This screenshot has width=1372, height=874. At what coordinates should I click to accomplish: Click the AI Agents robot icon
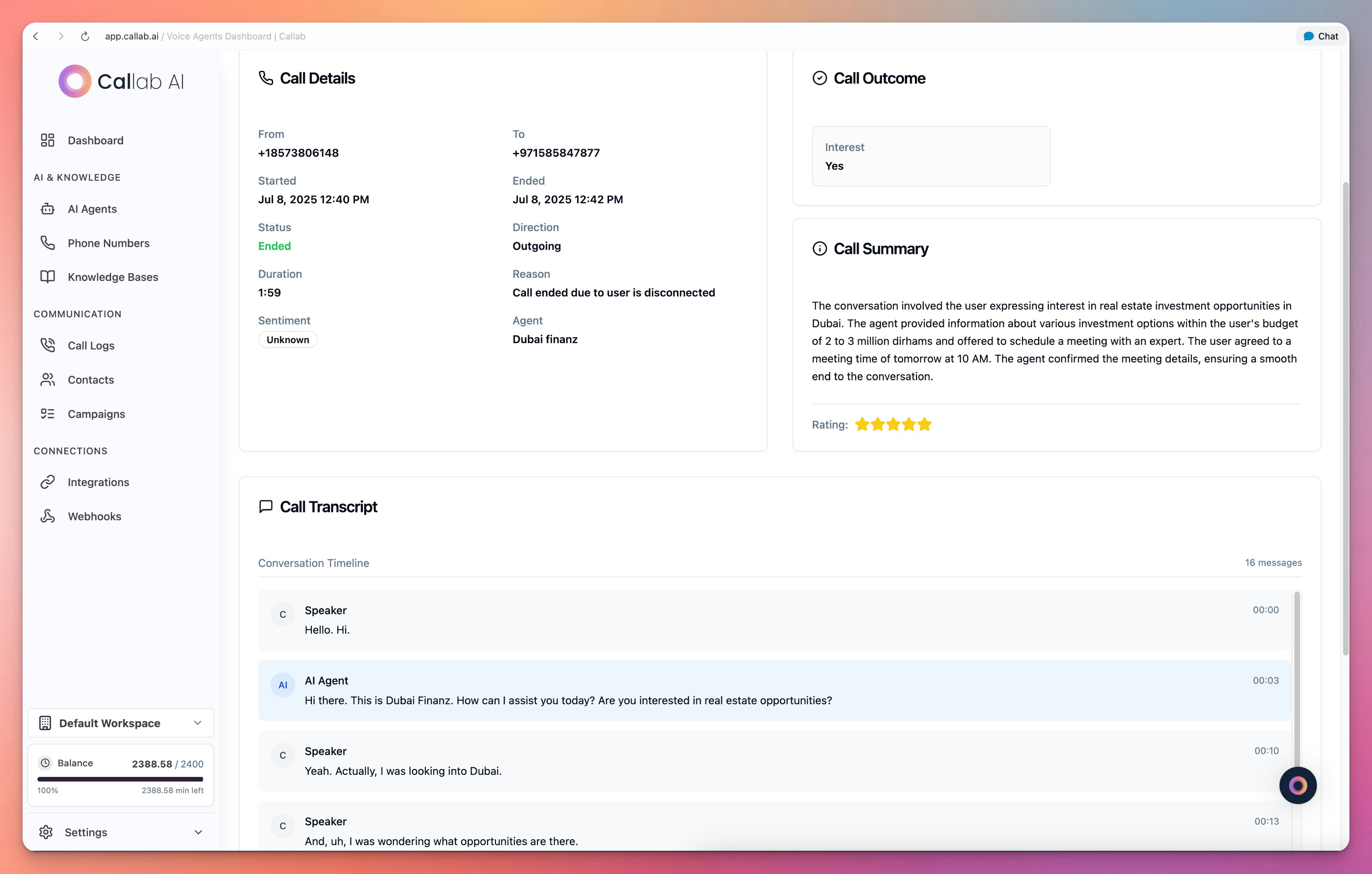point(47,209)
